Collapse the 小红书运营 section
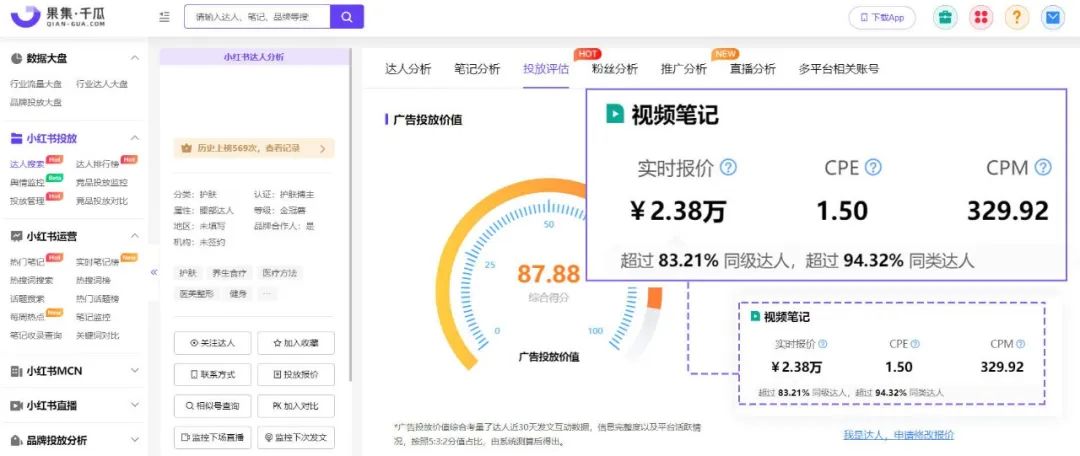This screenshot has width=1080, height=456. click(135, 236)
